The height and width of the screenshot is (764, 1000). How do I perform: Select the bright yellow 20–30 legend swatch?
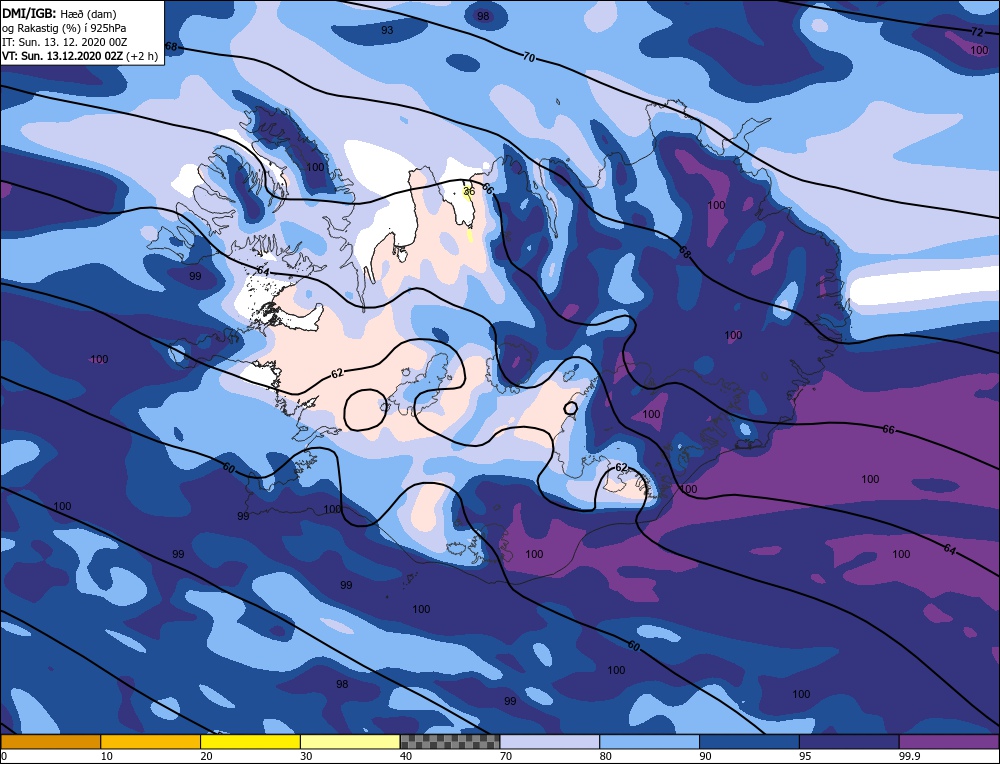250,742
